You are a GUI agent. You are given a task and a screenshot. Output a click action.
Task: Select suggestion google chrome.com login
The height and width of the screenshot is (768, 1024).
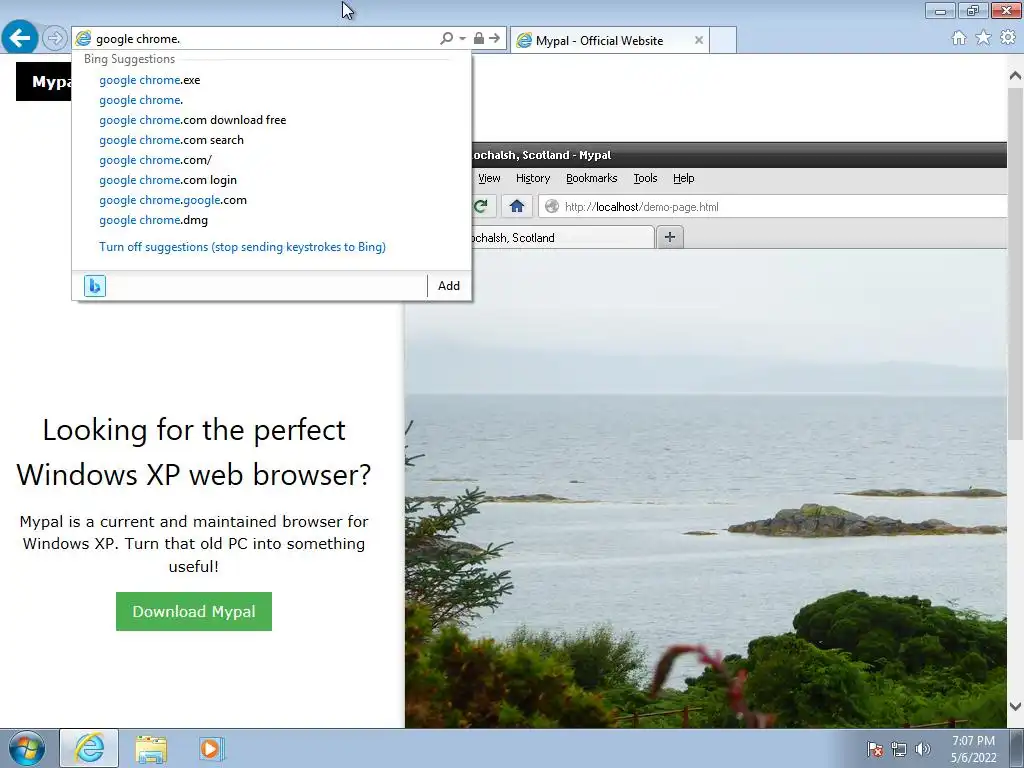point(168,180)
